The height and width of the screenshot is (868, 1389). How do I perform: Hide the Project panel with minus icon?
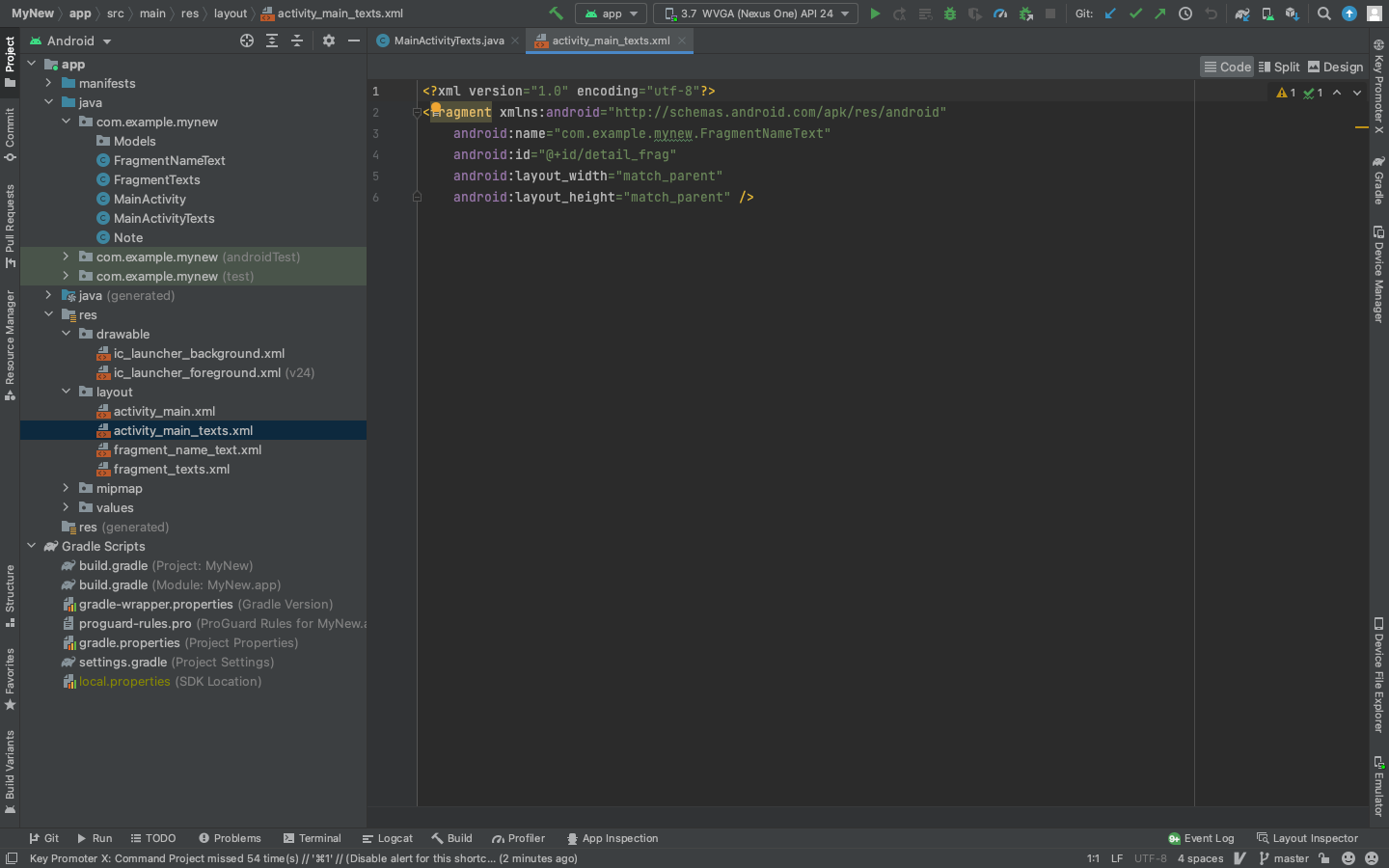tap(354, 41)
